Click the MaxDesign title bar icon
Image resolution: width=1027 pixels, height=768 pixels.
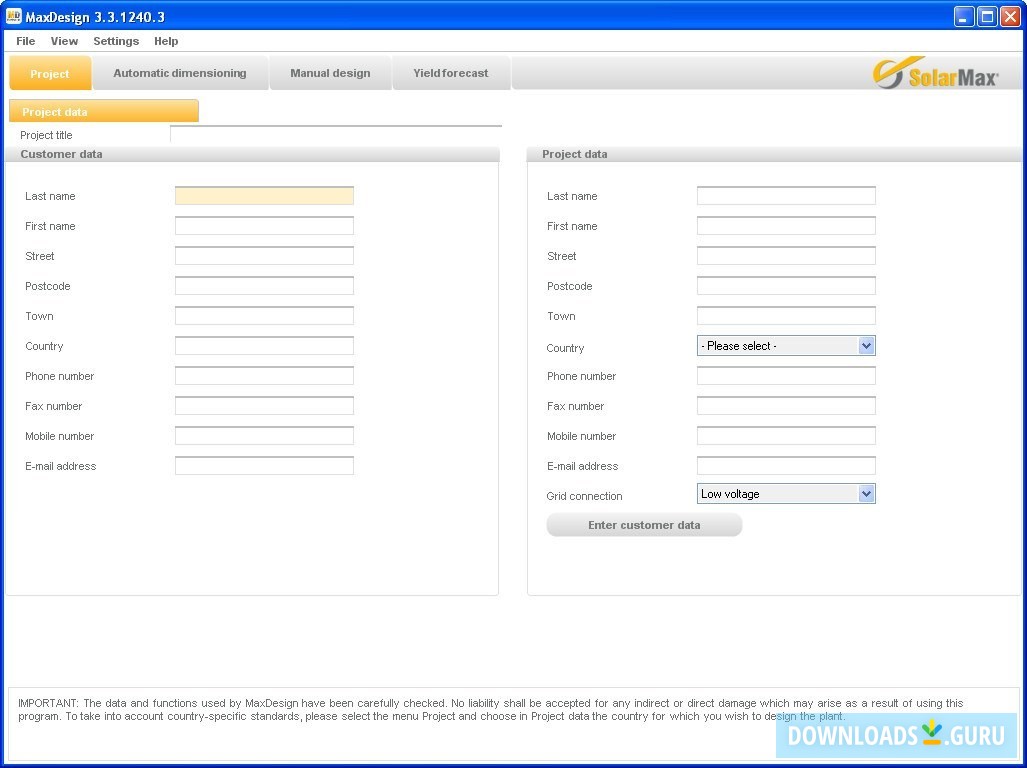click(x=14, y=16)
